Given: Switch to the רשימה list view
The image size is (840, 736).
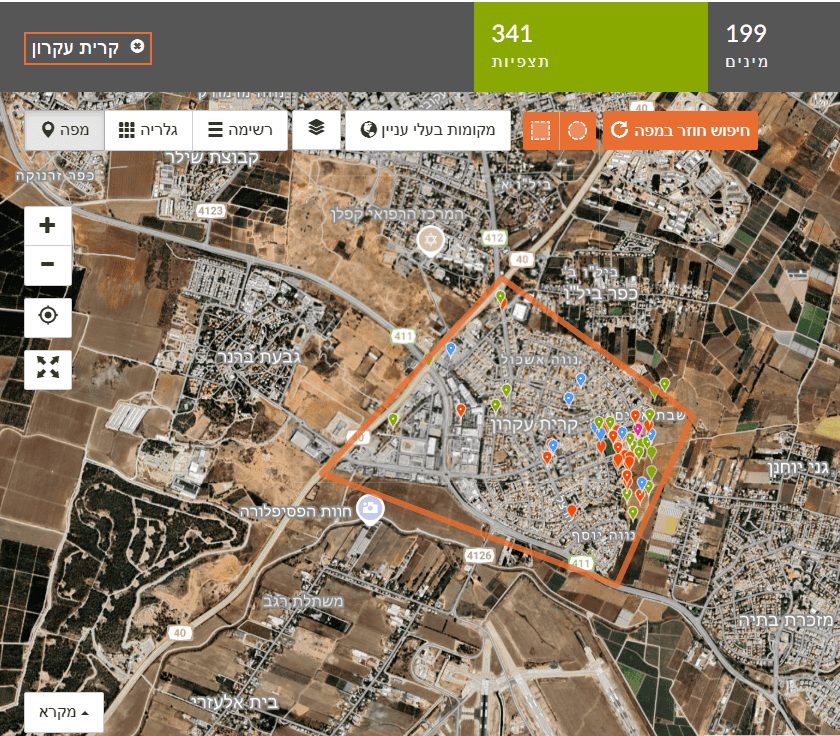Looking at the screenshot, I should coord(239,131).
